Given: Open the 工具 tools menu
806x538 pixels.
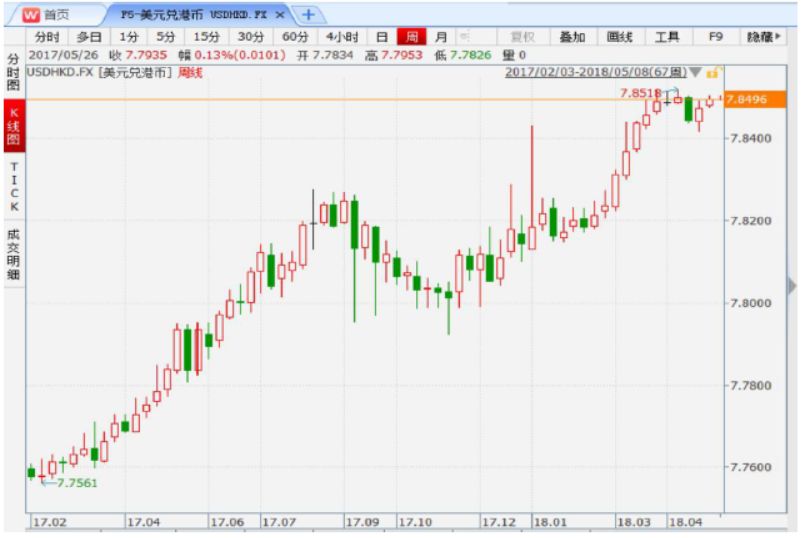Looking at the screenshot, I should pos(667,37).
